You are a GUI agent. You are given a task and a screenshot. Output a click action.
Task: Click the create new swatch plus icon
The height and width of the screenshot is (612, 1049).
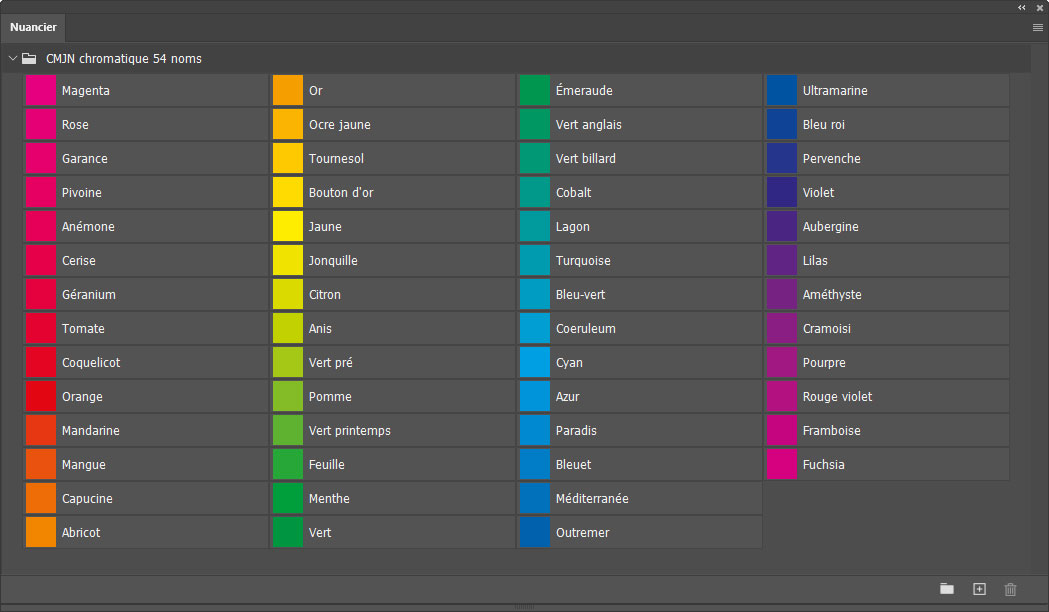[979, 589]
